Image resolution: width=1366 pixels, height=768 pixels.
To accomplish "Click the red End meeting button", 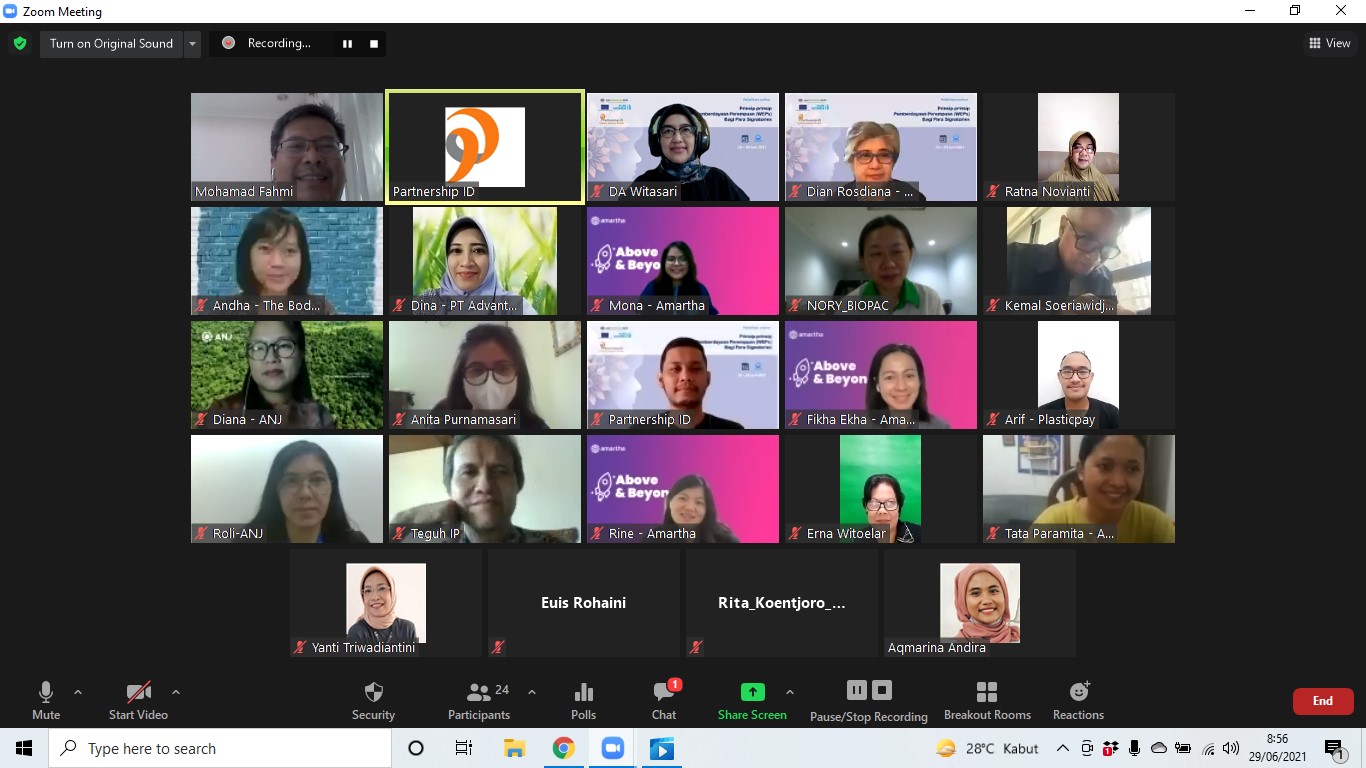I will 1322,701.
